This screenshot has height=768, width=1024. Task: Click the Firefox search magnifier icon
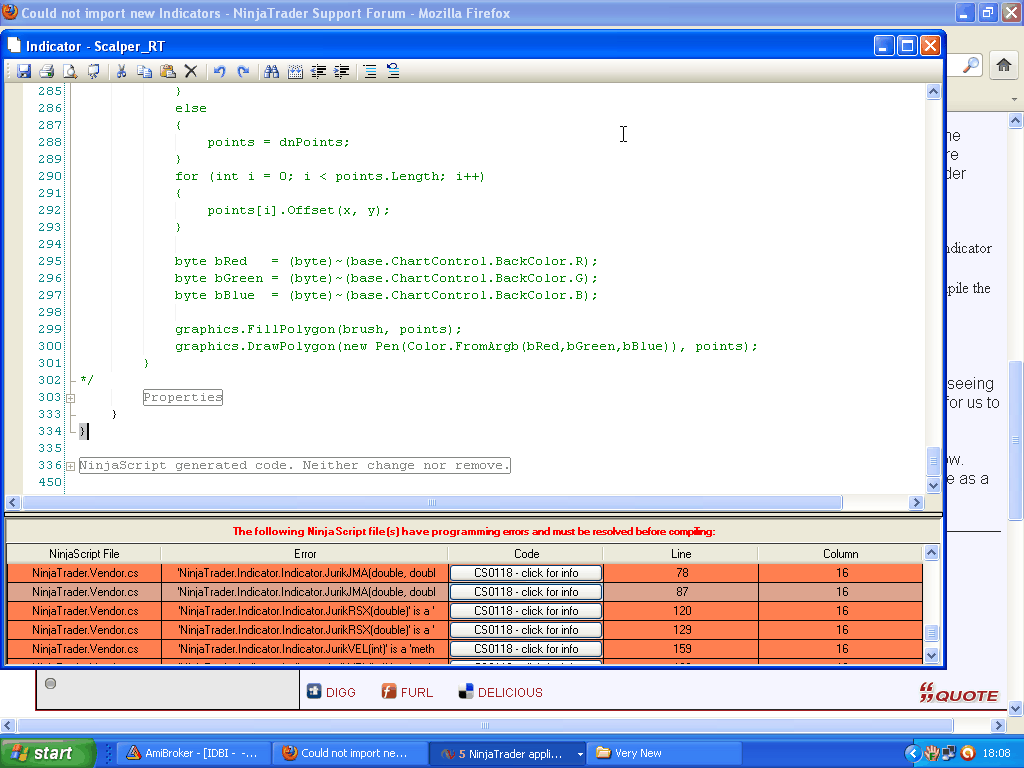coord(971,65)
